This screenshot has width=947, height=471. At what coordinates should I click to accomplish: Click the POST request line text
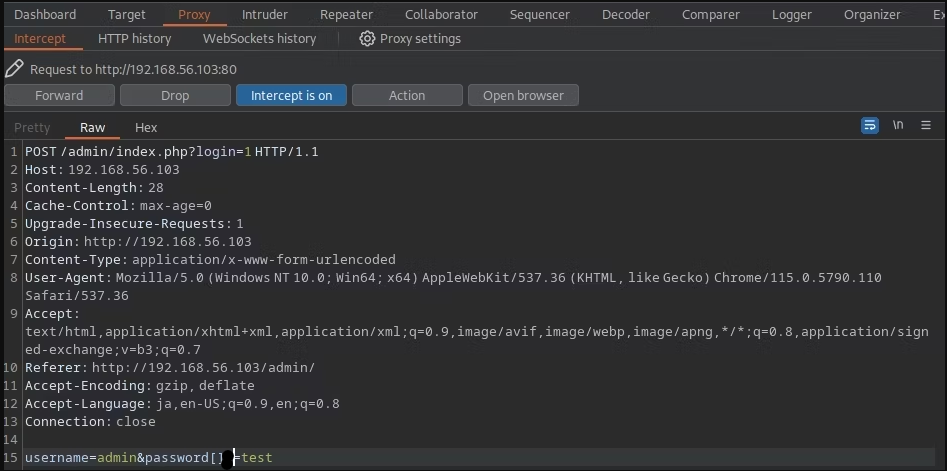click(172, 152)
